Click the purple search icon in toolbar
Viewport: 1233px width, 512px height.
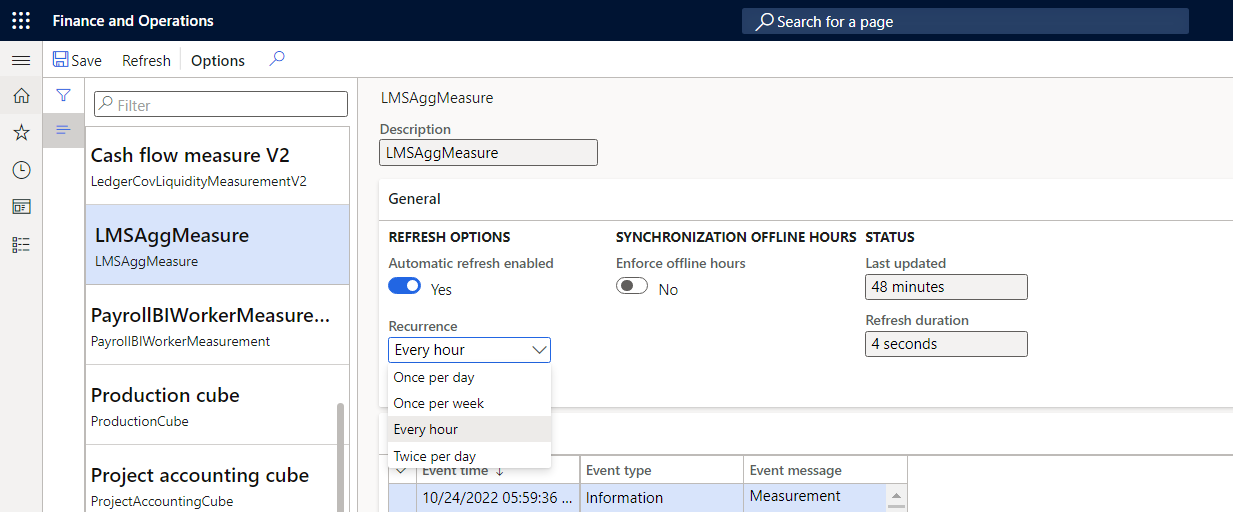click(277, 60)
